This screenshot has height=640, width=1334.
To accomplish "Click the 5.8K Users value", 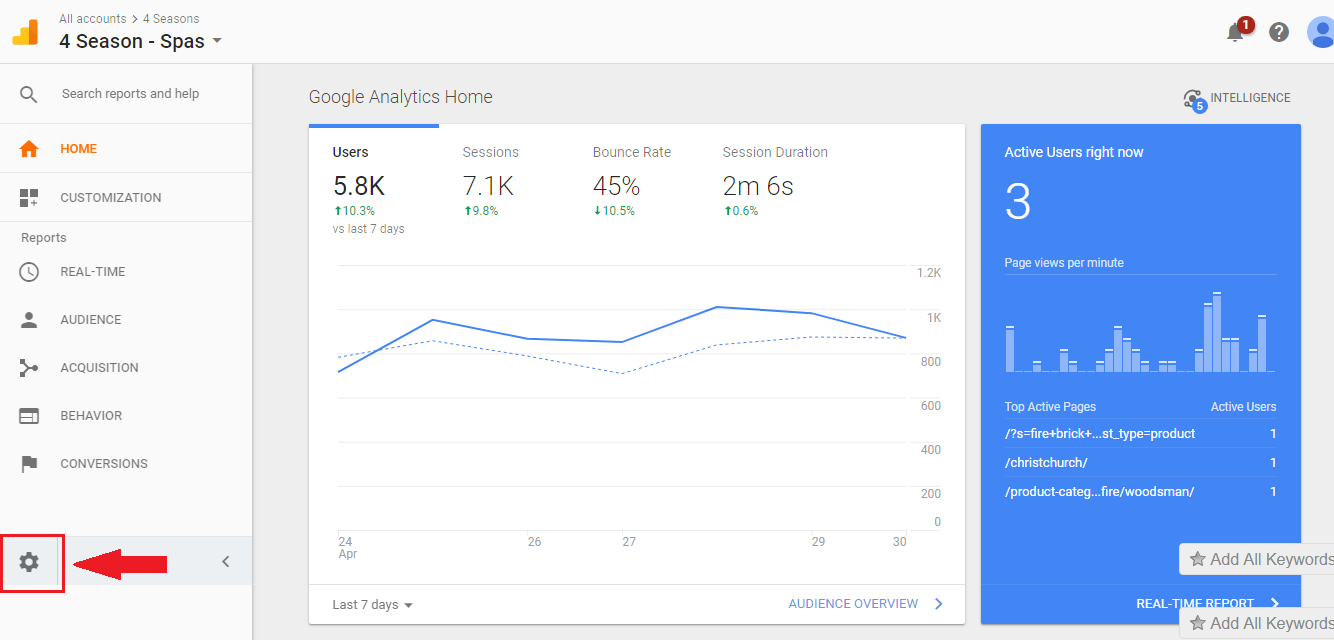I will 359,186.
